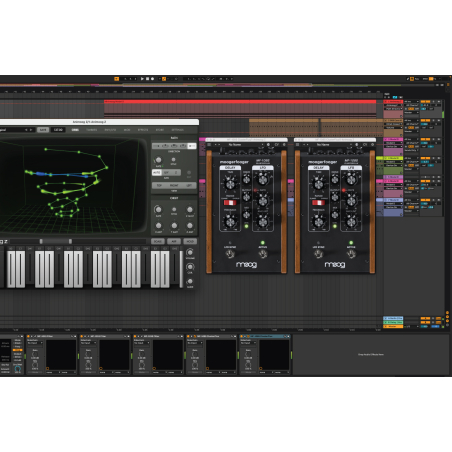The width and height of the screenshot is (452, 452).
Task: Toggle the Active footswitch on left Moogerfooger
Action: coord(263,254)
